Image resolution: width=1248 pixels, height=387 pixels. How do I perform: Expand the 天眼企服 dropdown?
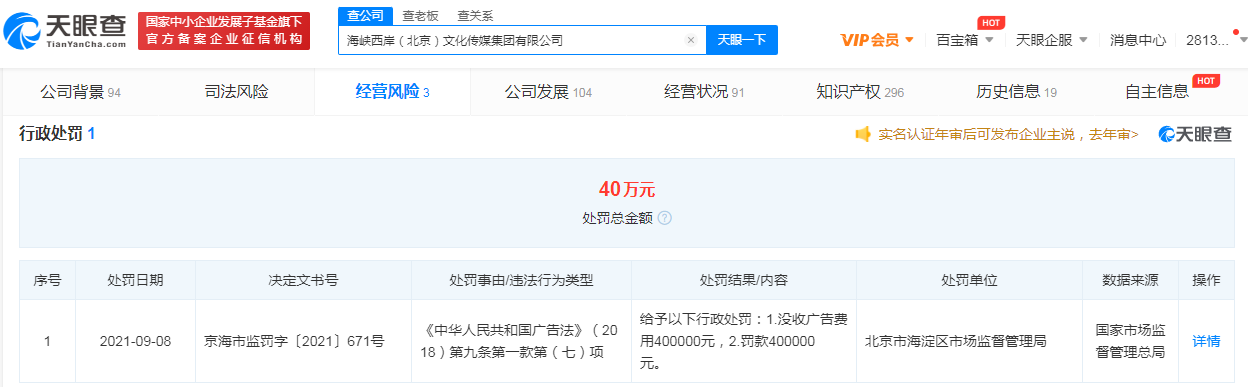click(x=1051, y=40)
